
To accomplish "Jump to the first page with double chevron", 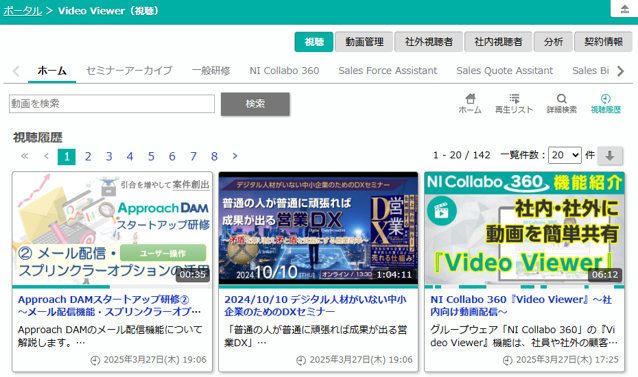I will click(x=24, y=156).
